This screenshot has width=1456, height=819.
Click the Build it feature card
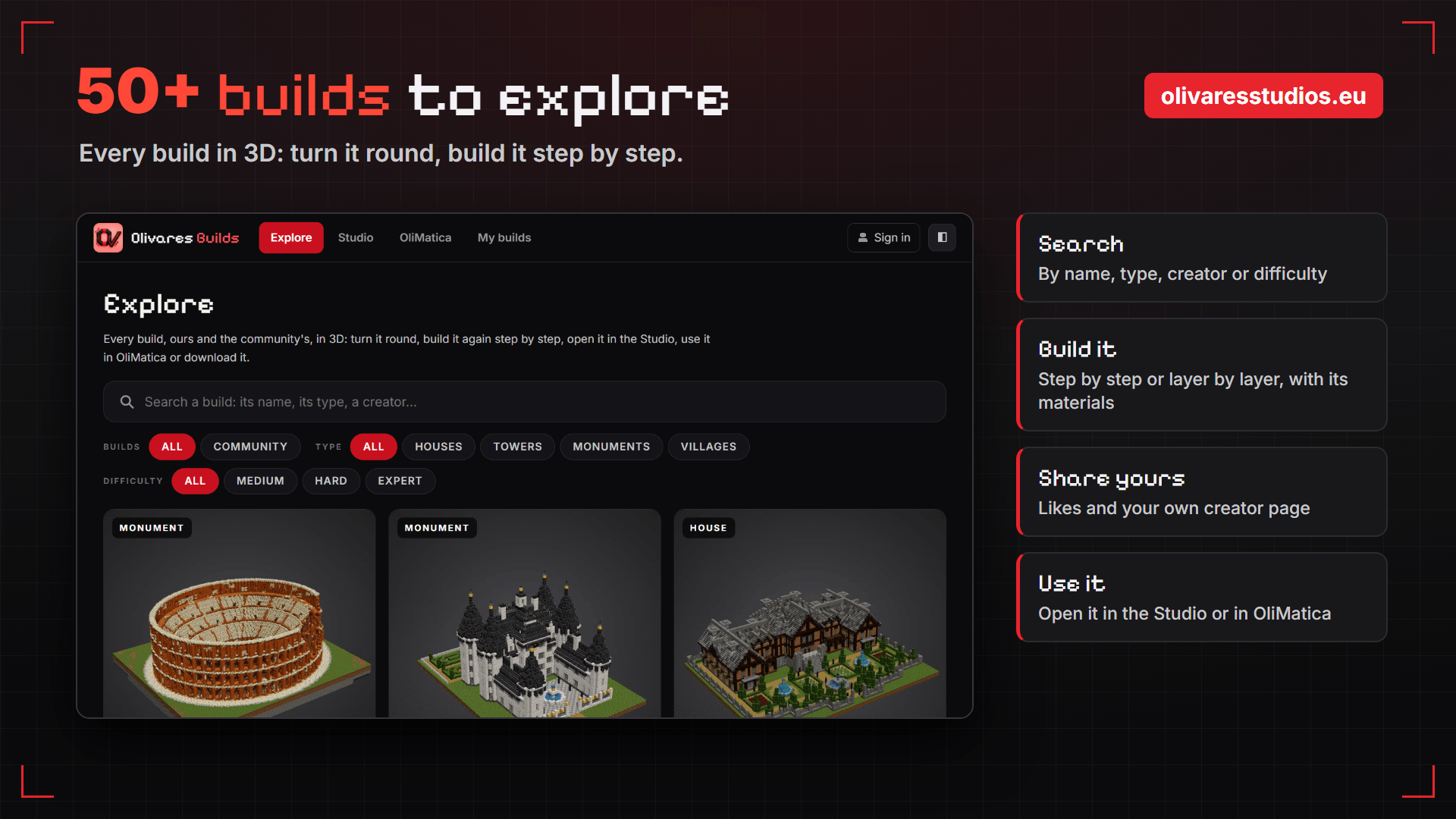[1202, 375]
